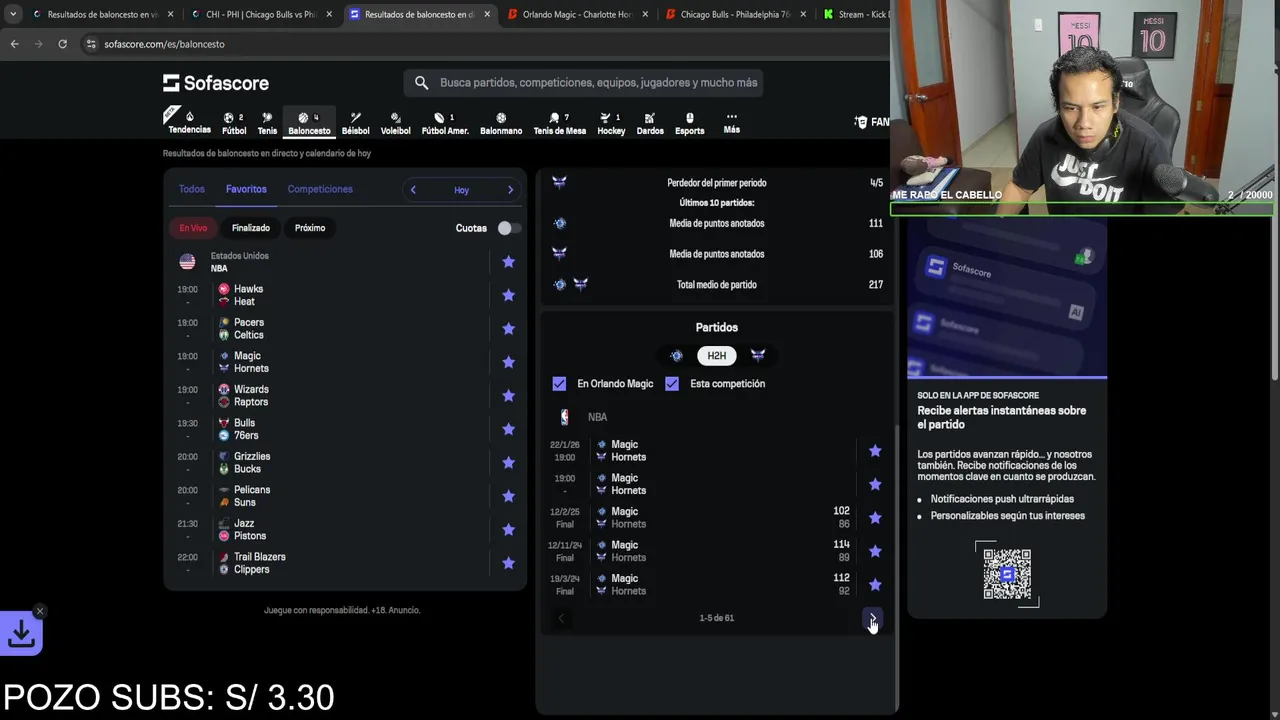This screenshot has height=720, width=1280.
Task: Switch to Todos tab
Action: (x=191, y=189)
